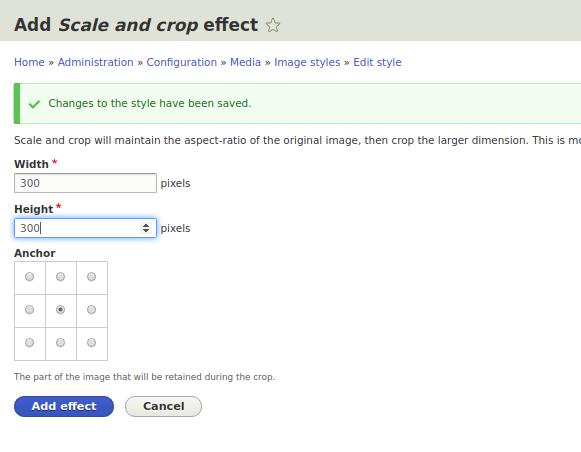Screen dimensions: 581x452
Task: Select the bottom-left anchor radio button
Action: (x=29, y=343)
